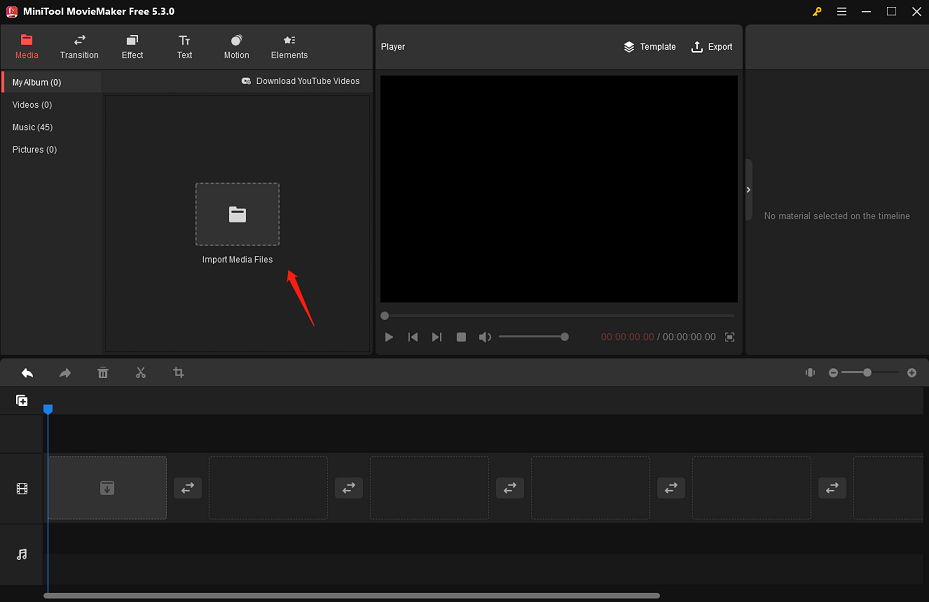Image resolution: width=929 pixels, height=602 pixels.
Task: Click the Crop tool icon
Action: pyautogui.click(x=178, y=373)
